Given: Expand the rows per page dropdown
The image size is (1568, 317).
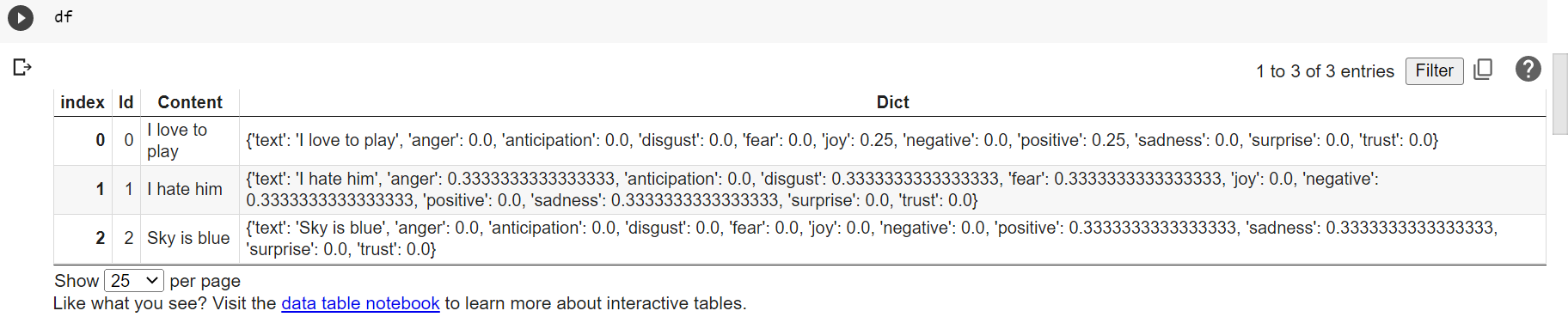Looking at the screenshot, I should tap(134, 281).
